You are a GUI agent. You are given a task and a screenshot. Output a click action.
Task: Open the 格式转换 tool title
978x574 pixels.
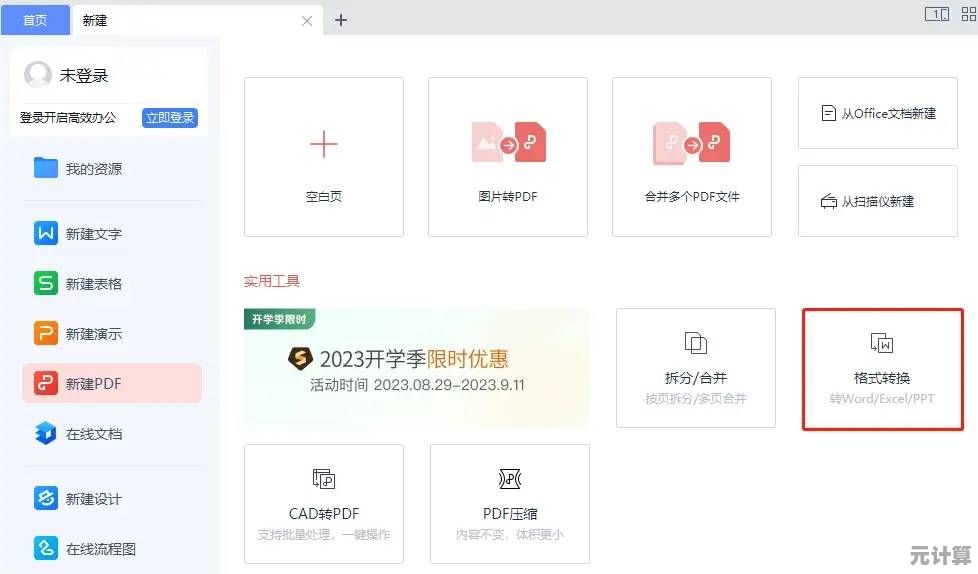coord(882,377)
